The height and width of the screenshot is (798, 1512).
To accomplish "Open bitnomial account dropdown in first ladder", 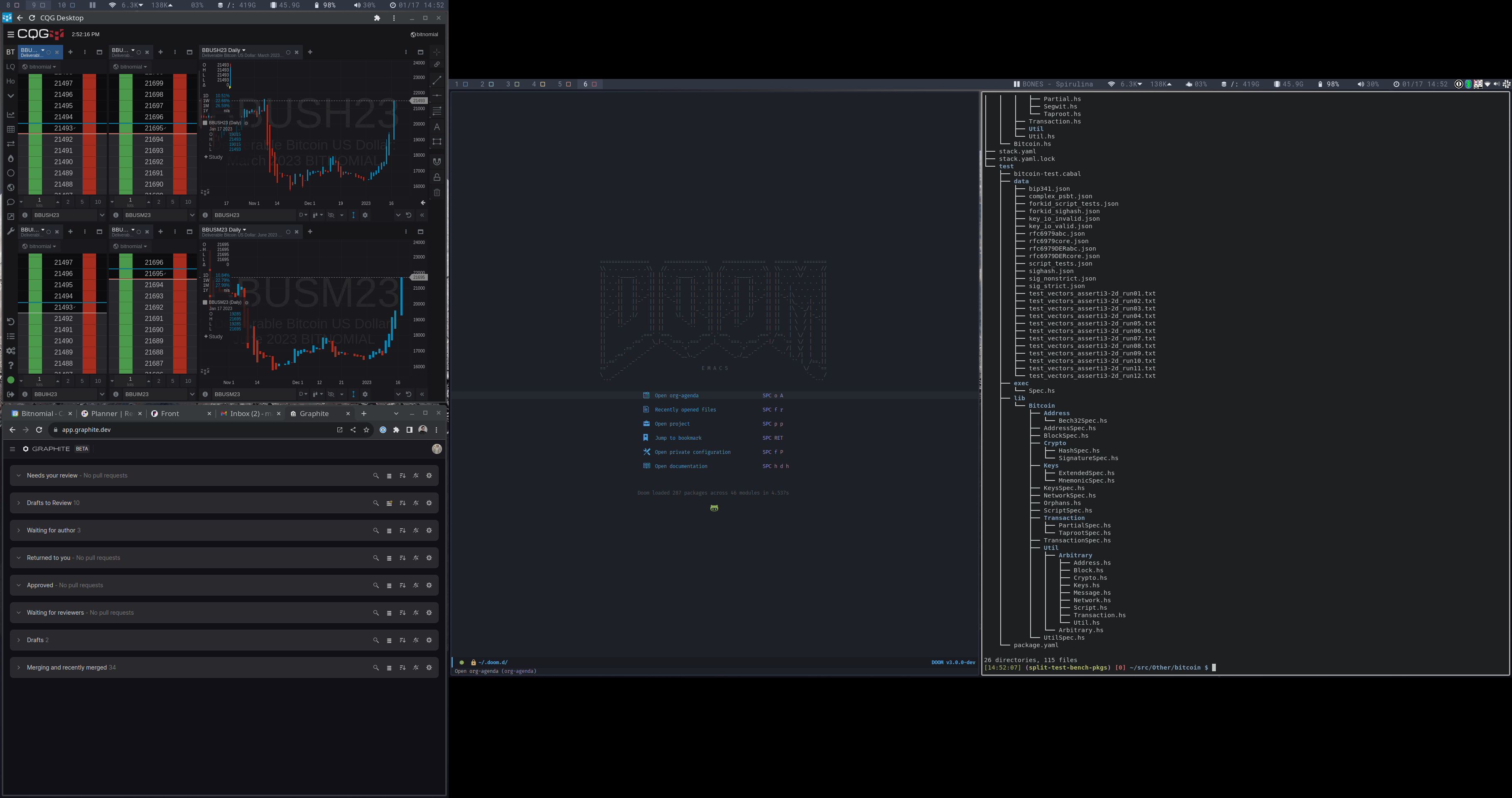I will 39,67.
